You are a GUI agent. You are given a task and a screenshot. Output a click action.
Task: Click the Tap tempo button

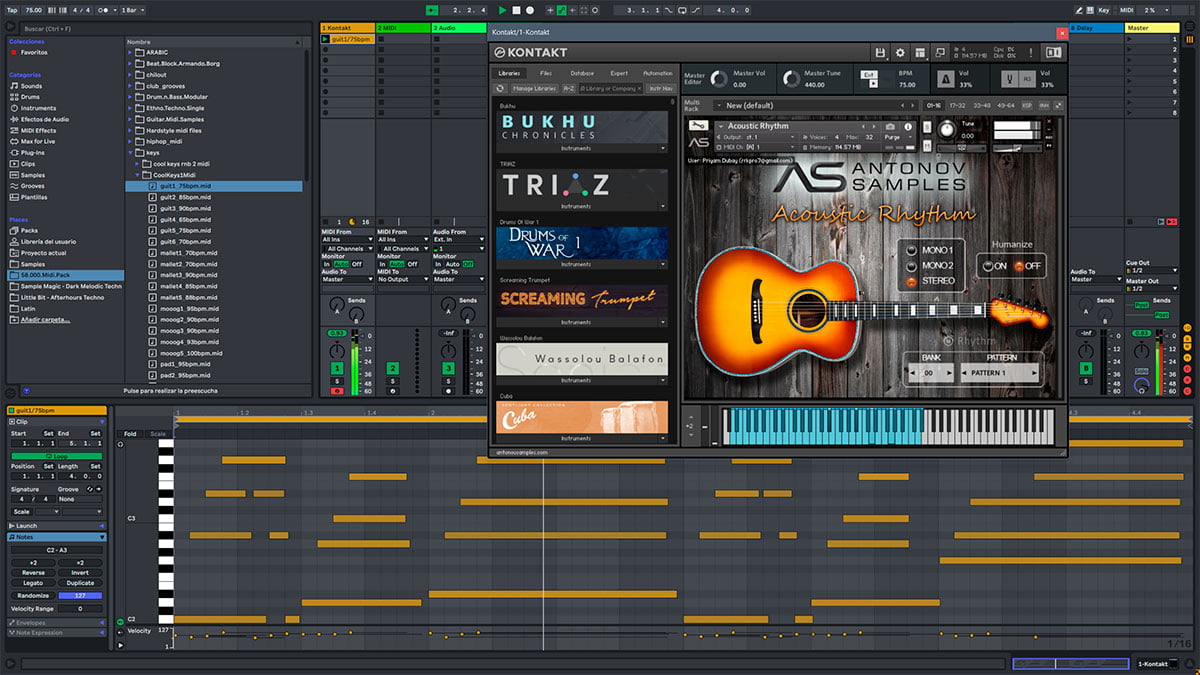(10, 10)
